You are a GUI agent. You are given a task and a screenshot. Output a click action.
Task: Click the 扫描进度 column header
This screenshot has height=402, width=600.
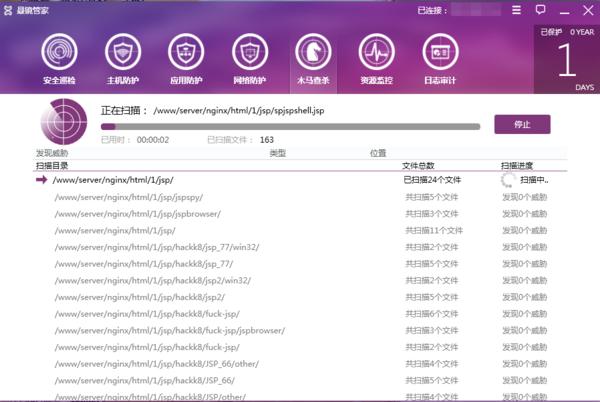click(x=517, y=166)
